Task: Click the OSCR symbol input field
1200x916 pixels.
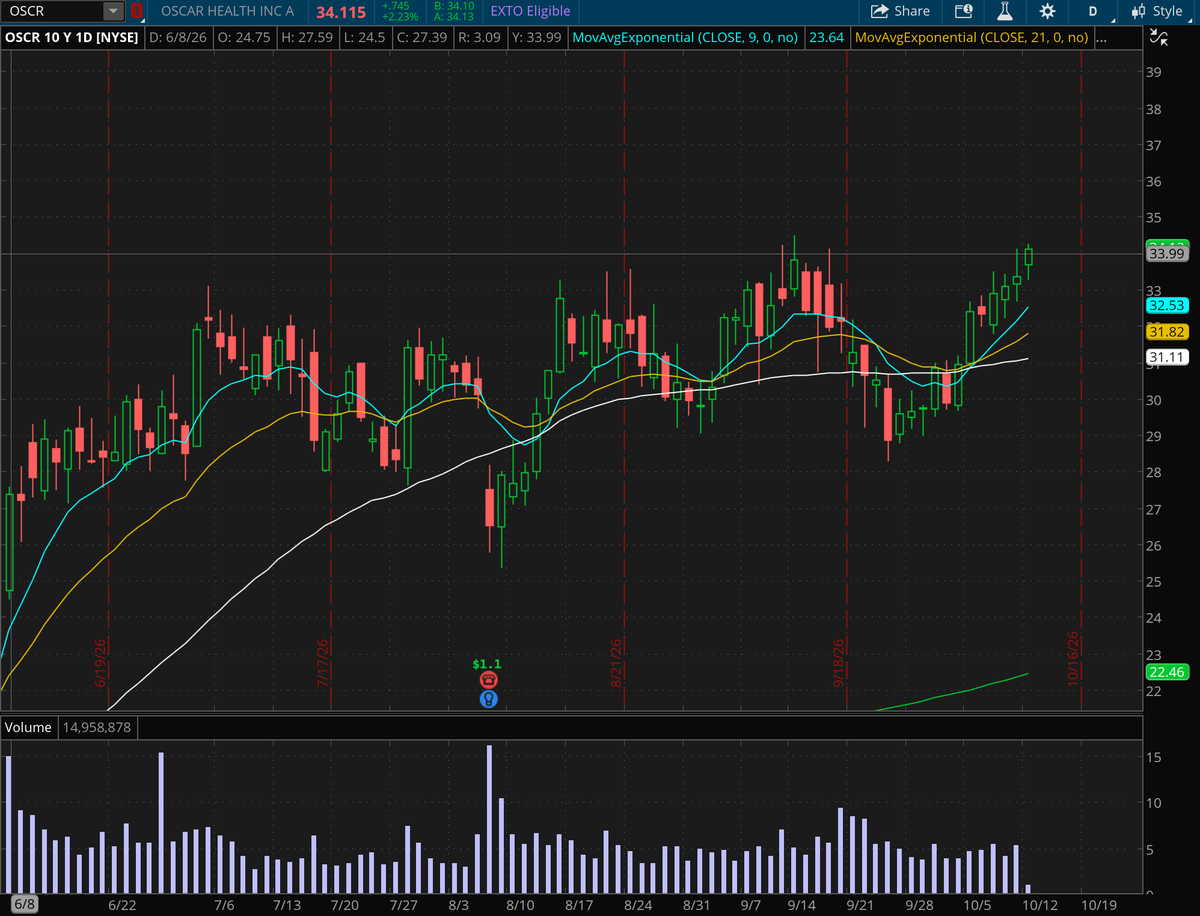Action: (x=52, y=11)
